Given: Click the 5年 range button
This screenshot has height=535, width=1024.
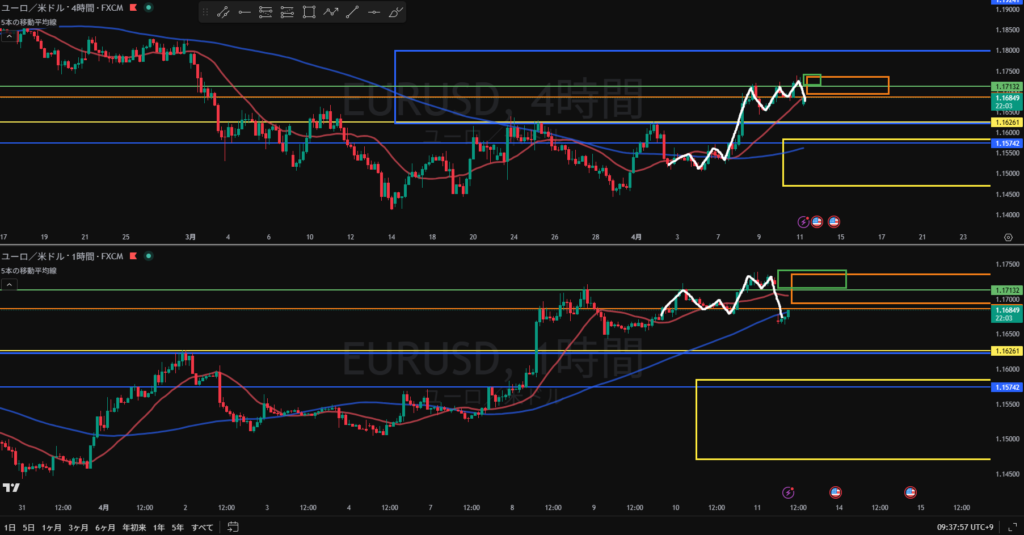Looking at the screenshot, I should [176, 526].
